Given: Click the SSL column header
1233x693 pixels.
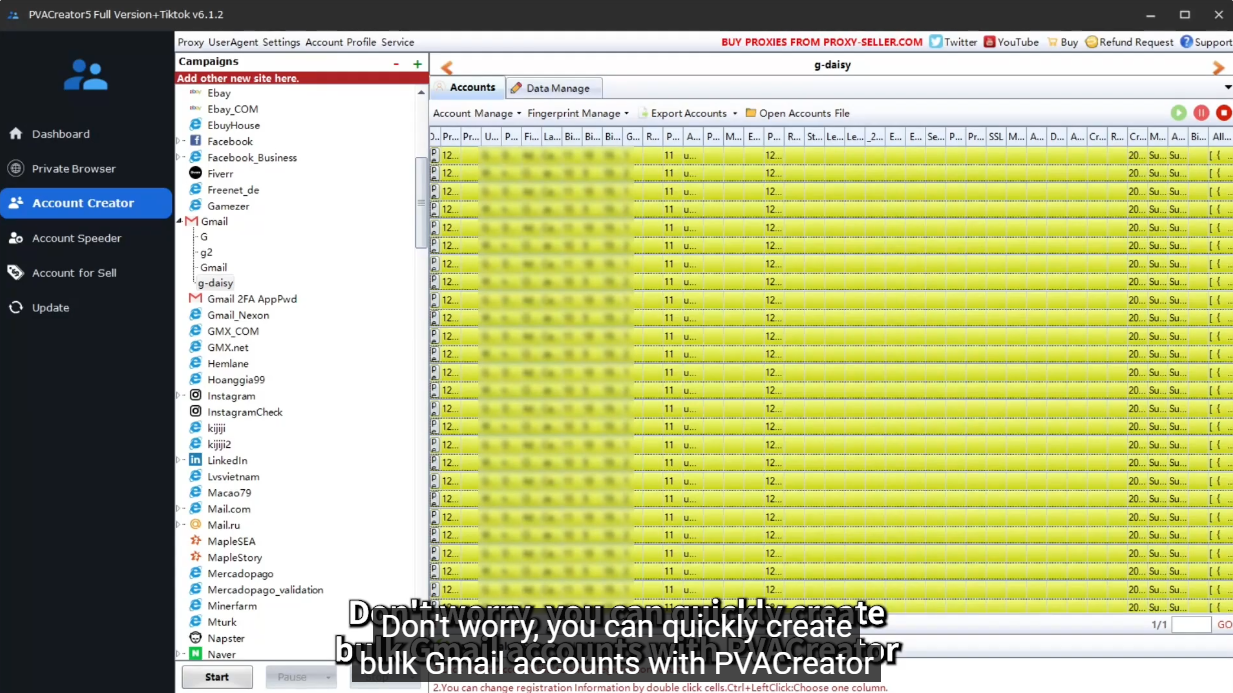Looking at the screenshot, I should tap(996, 136).
